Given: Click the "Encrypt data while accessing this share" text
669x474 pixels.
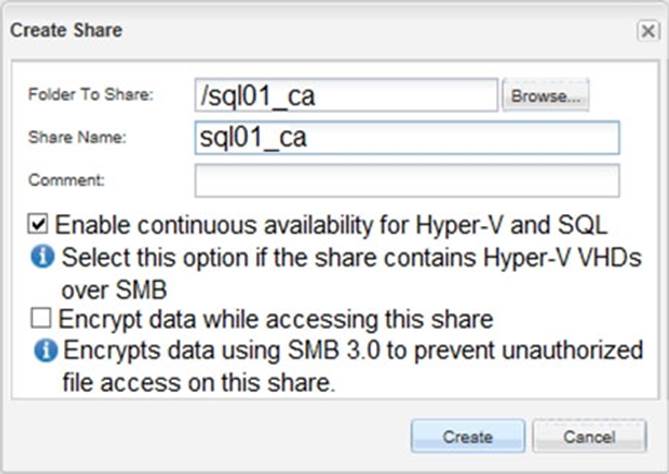Looking at the screenshot, I should click(275, 319).
